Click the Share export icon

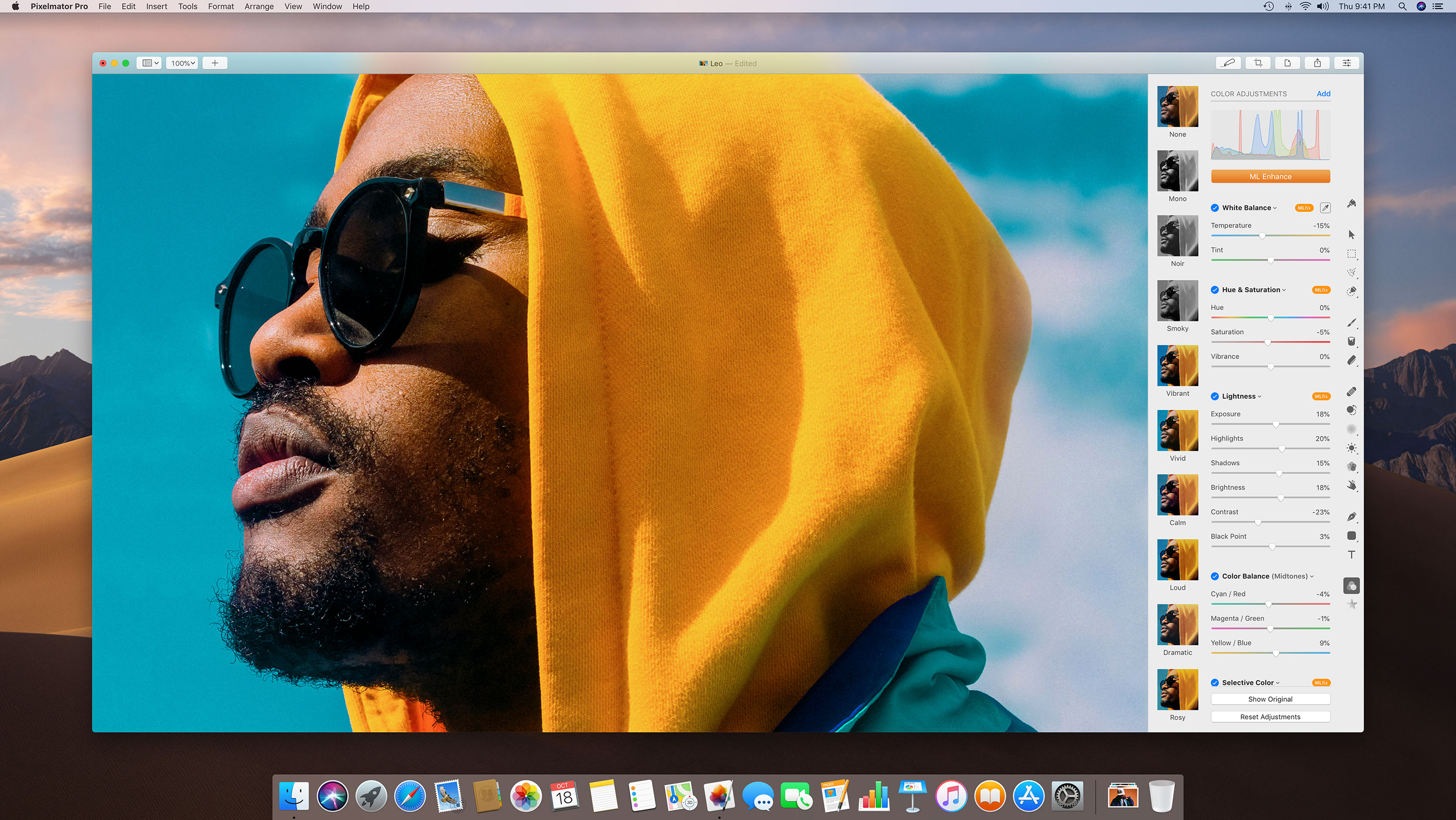coord(1318,63)
